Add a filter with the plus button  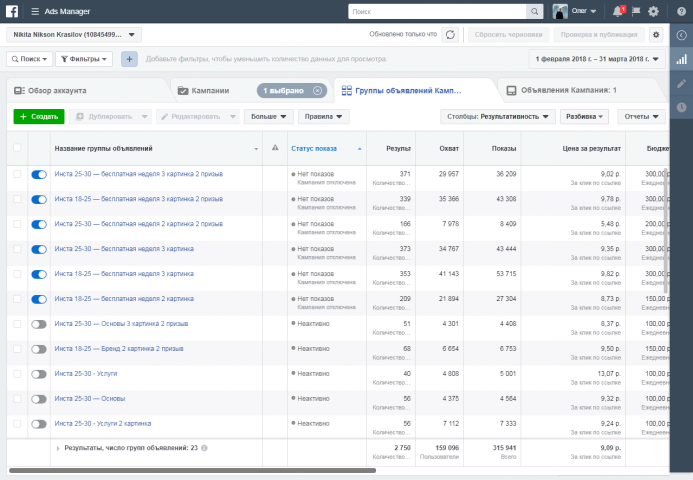pos(129,59)
